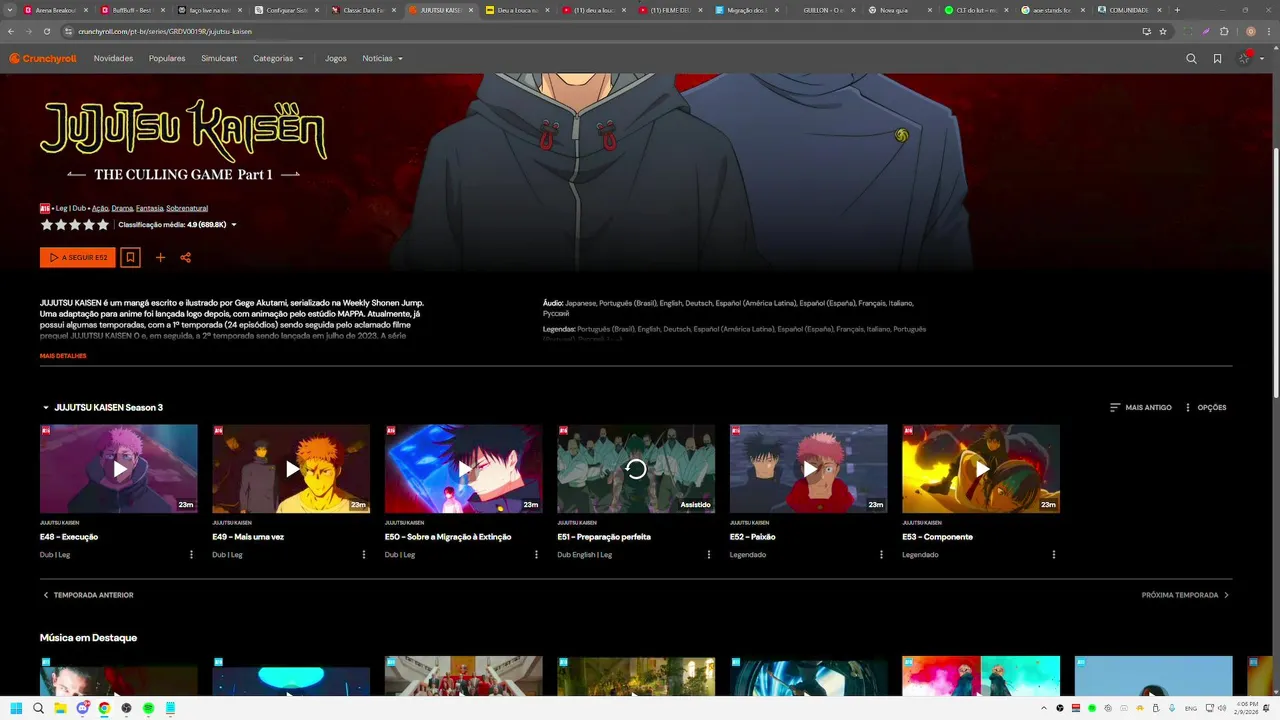
Task: Go back in browser history
Action: [x=12, y=31]
